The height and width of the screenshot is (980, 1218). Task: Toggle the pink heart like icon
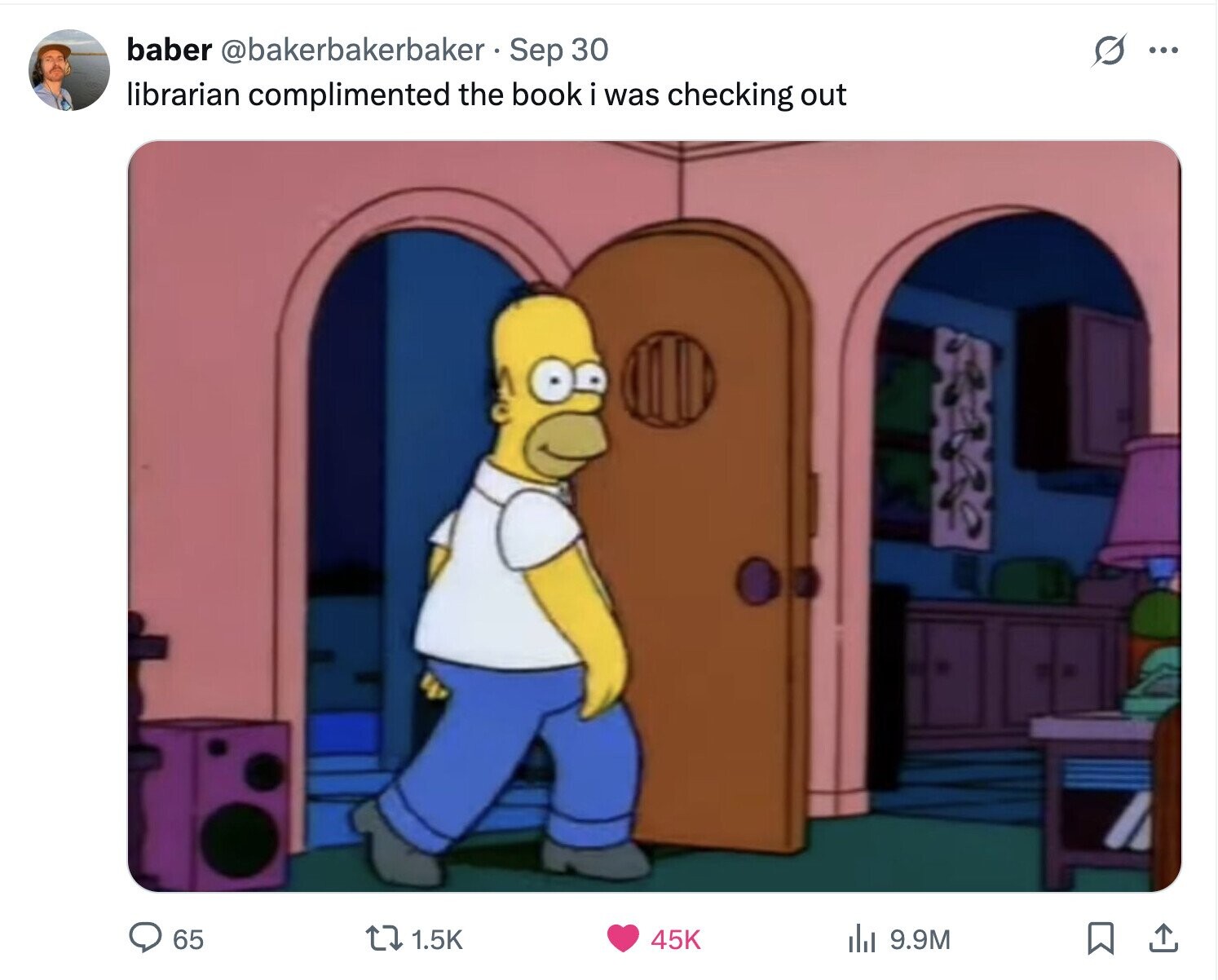[624, 938]
